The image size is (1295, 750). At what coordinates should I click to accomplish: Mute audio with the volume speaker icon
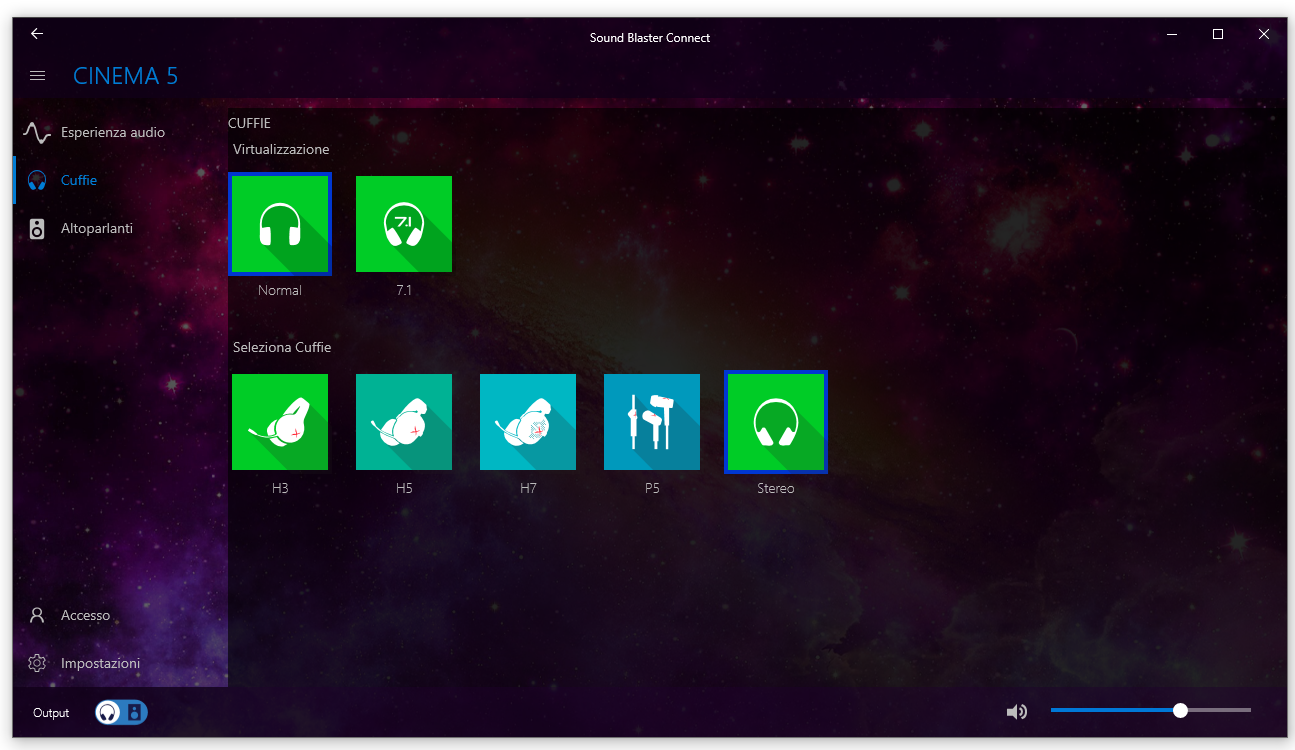(x=1017, y=712)
